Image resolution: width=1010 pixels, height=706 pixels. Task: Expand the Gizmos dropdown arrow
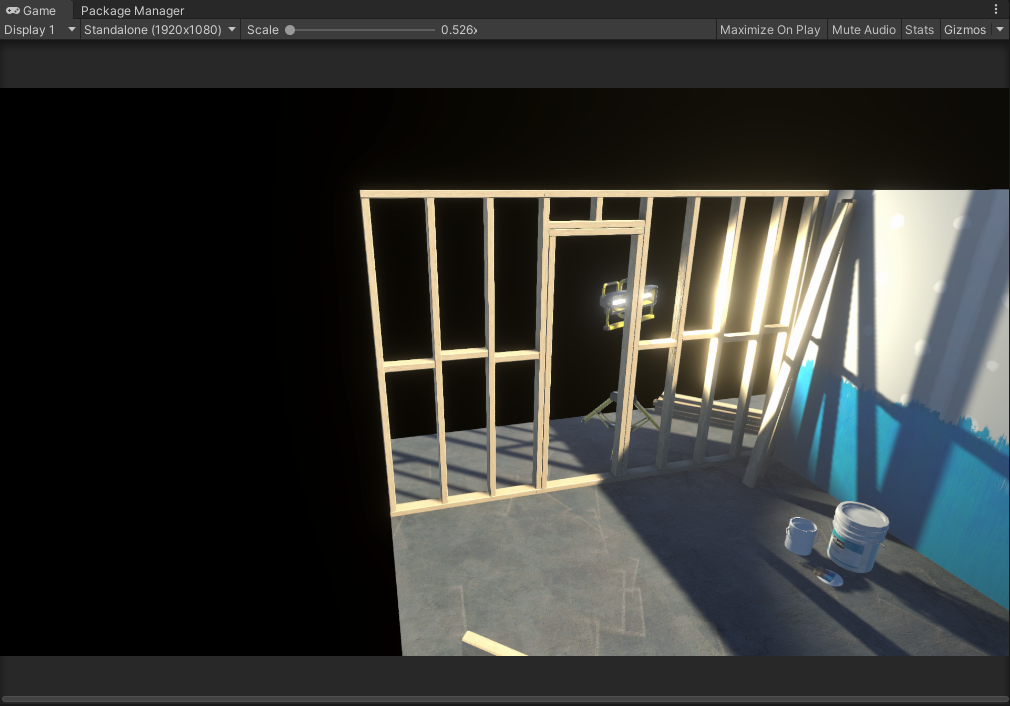pos(1000,30)
